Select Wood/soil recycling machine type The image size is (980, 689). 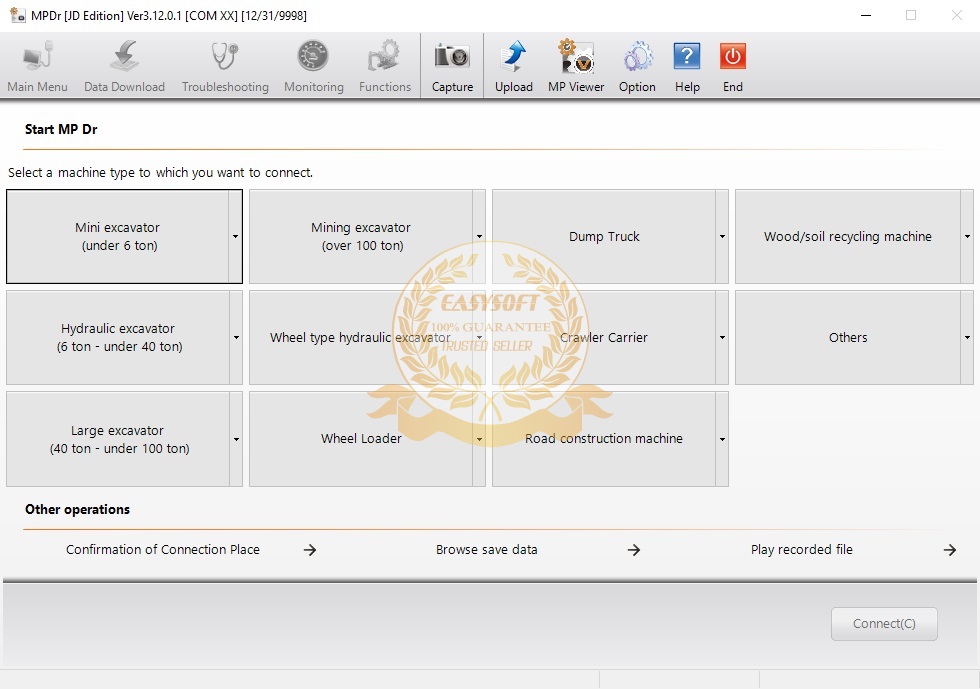coord(848,236)
